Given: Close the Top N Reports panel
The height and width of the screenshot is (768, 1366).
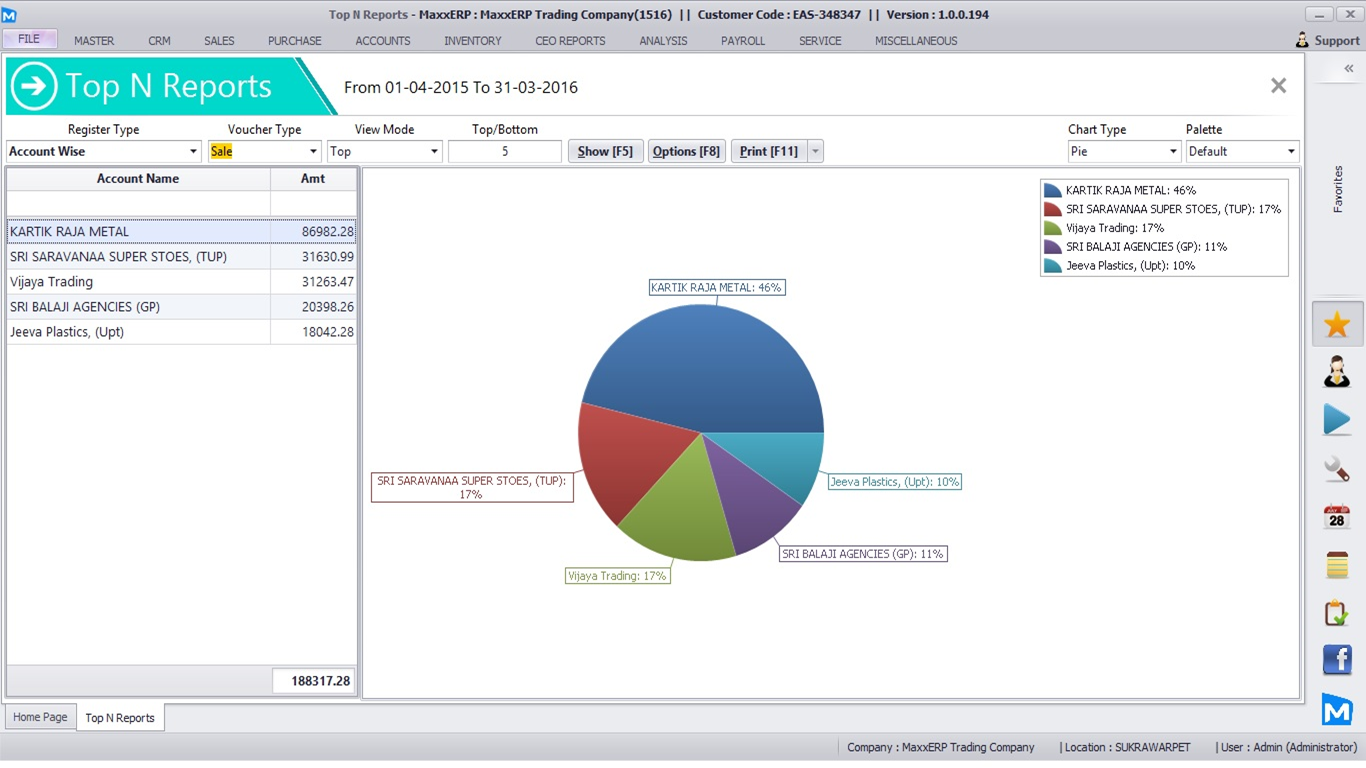Looking at the screenshot, I should click(x=1278, y=86).
